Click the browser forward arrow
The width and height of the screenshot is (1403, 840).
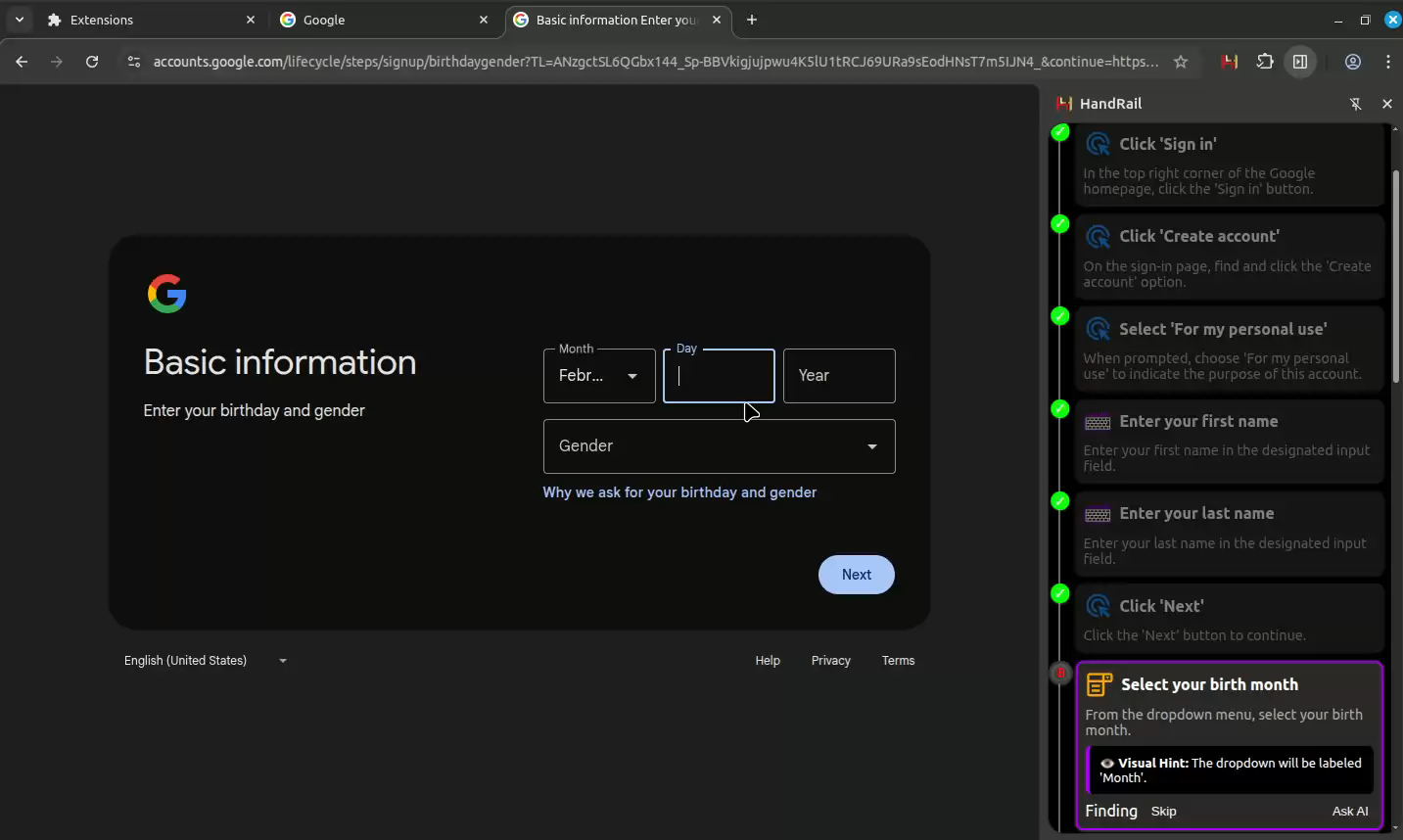pyautogui.click(x=57, y=62)
